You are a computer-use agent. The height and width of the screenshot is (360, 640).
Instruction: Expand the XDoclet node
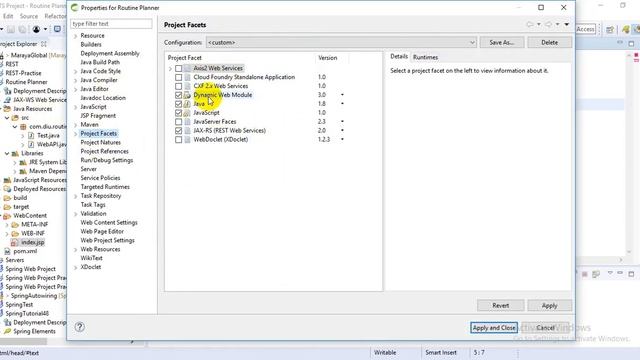(76, 267)
